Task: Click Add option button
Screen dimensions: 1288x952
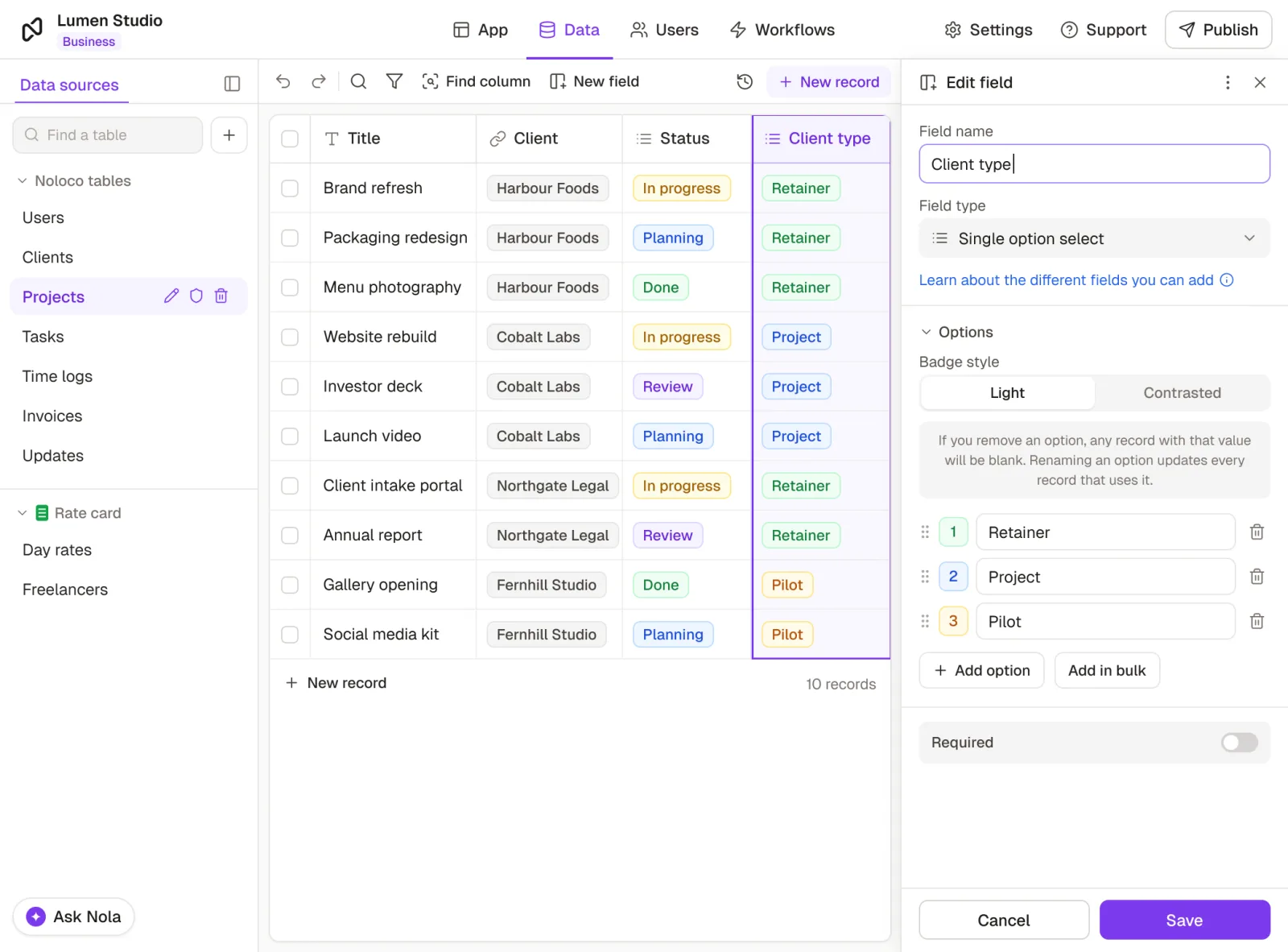Action: (981, 670)
